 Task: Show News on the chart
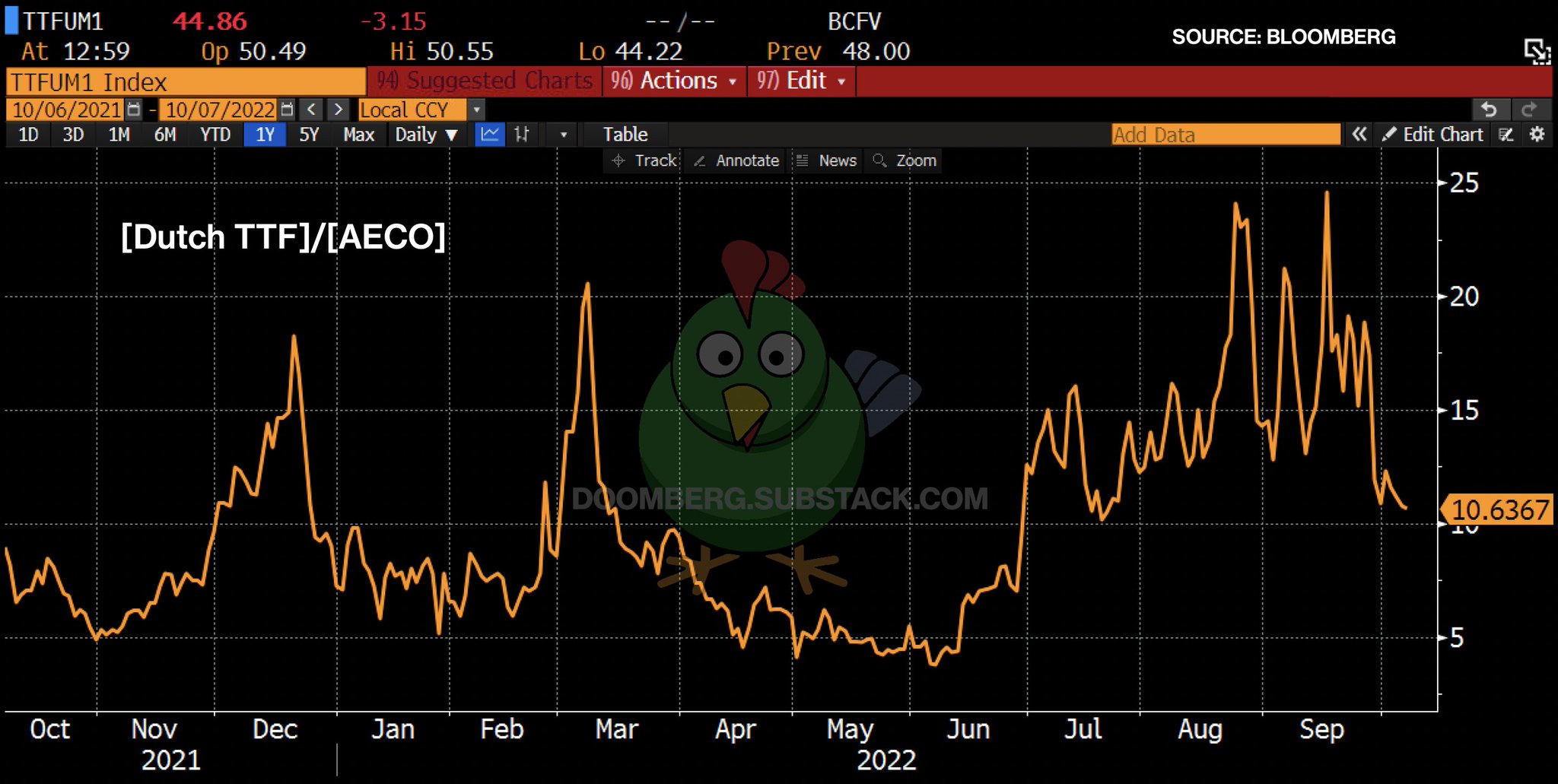coord(826,160)
